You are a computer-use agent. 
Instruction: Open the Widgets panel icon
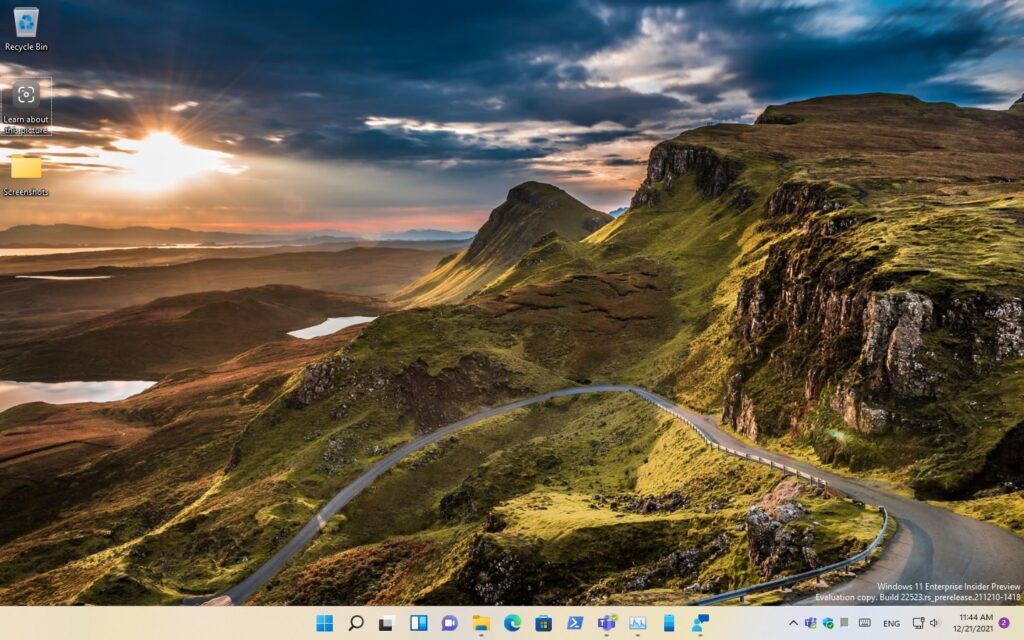click(418, 623)
